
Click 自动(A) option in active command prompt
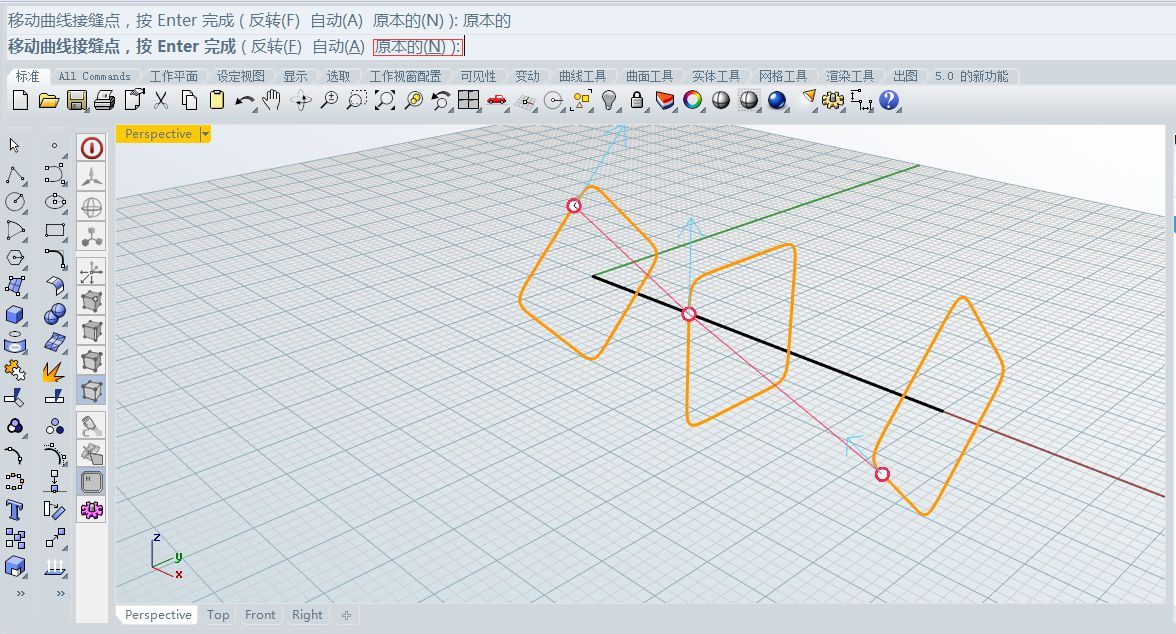[x=338, y=47]
